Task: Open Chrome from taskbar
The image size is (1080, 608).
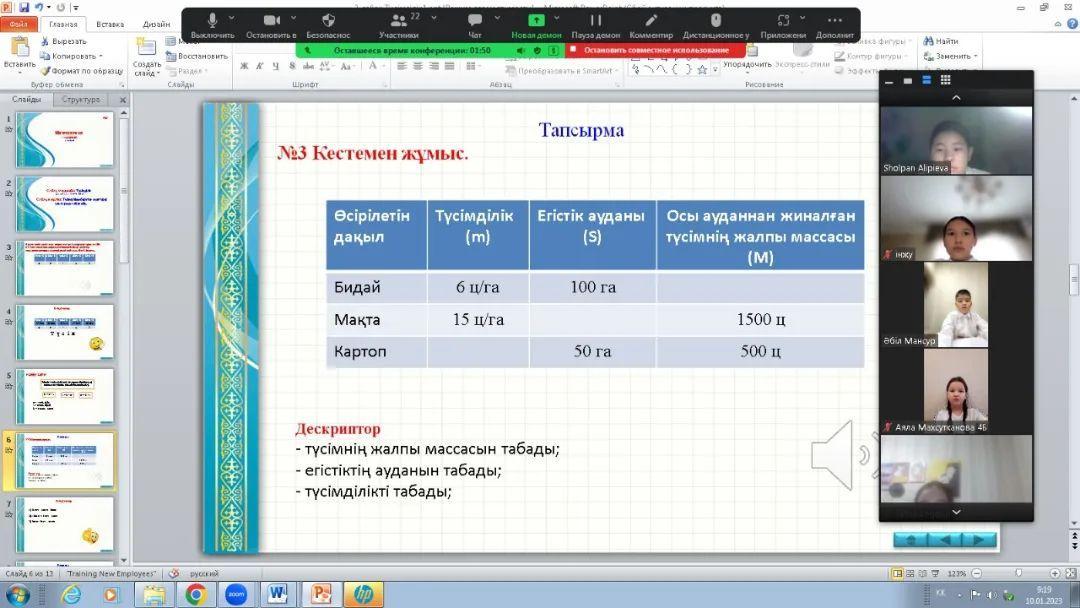Action: [x=196, y=594]
